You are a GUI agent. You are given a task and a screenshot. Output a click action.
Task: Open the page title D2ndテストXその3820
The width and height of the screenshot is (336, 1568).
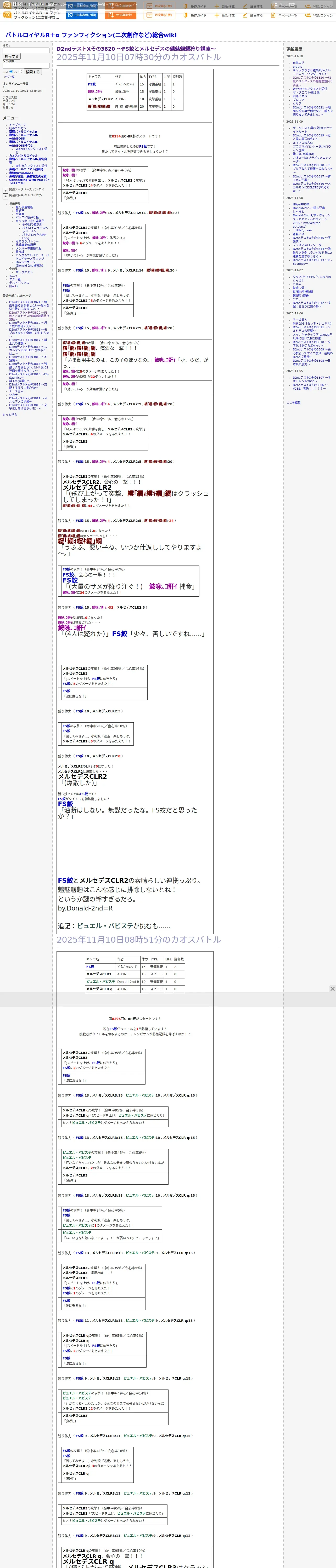click(136, 49)
